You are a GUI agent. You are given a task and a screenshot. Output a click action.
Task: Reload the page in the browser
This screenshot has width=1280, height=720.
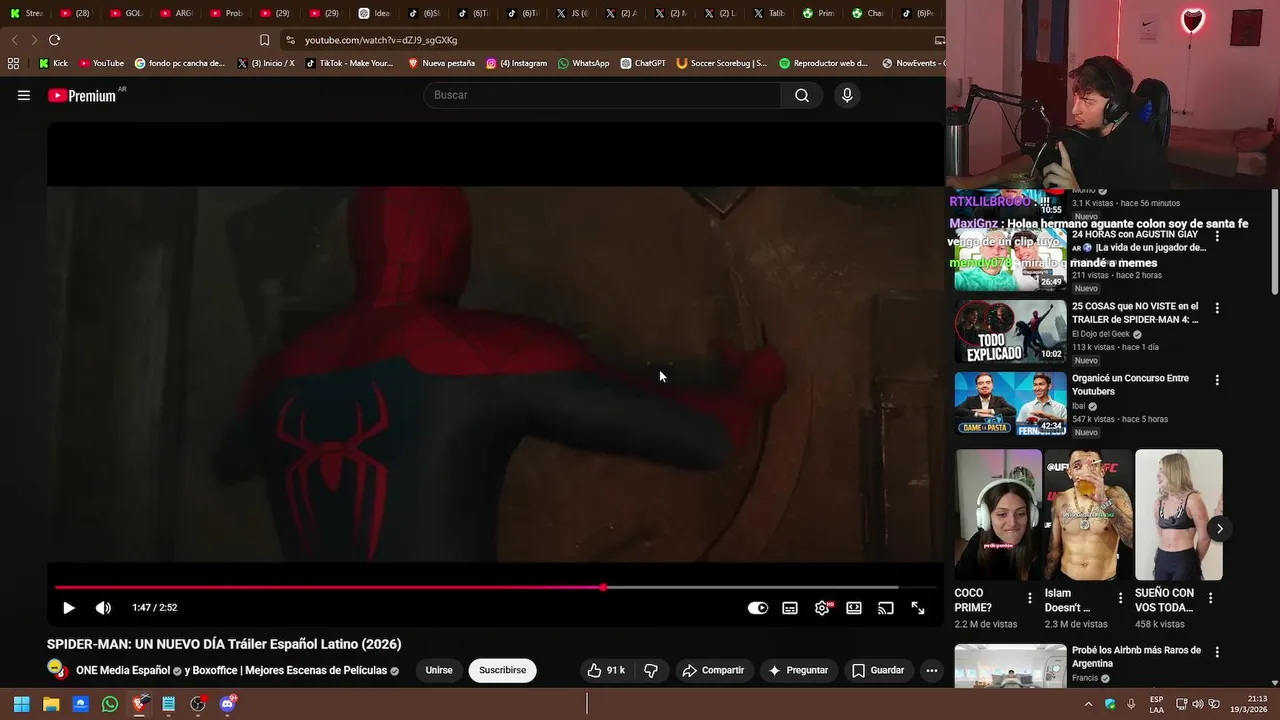pyautogui.click(x=54, y=40)
